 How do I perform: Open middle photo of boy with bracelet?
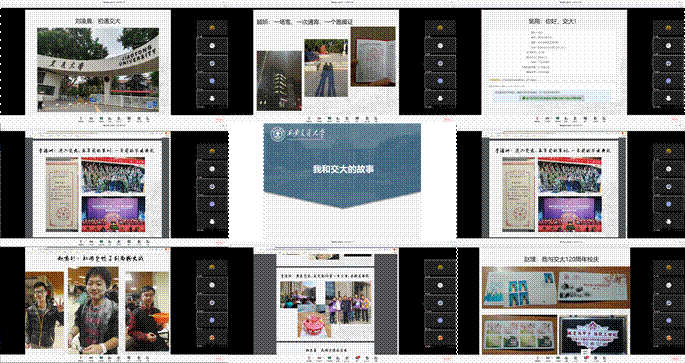click(93, 310)
